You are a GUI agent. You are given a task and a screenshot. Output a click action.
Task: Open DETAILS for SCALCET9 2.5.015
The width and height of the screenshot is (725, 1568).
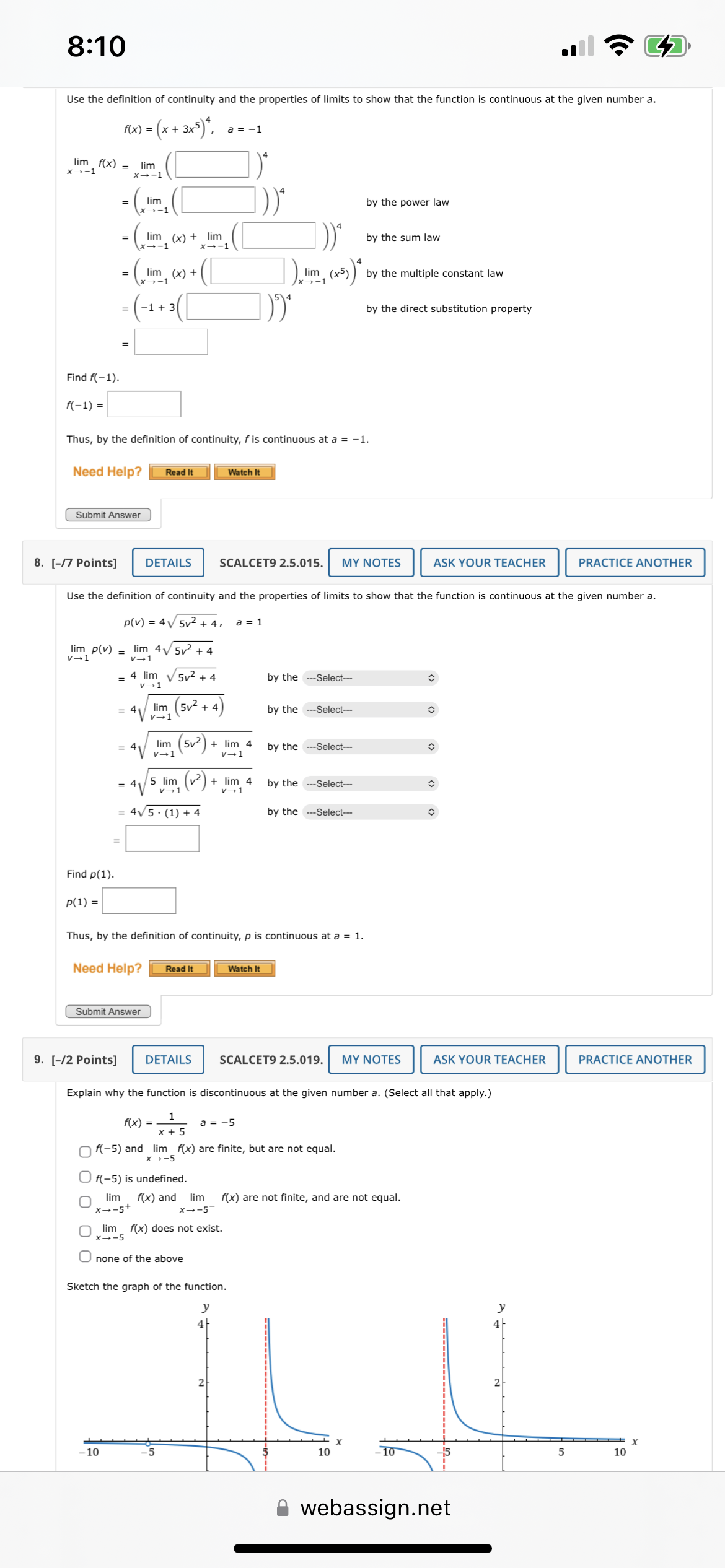167,562
